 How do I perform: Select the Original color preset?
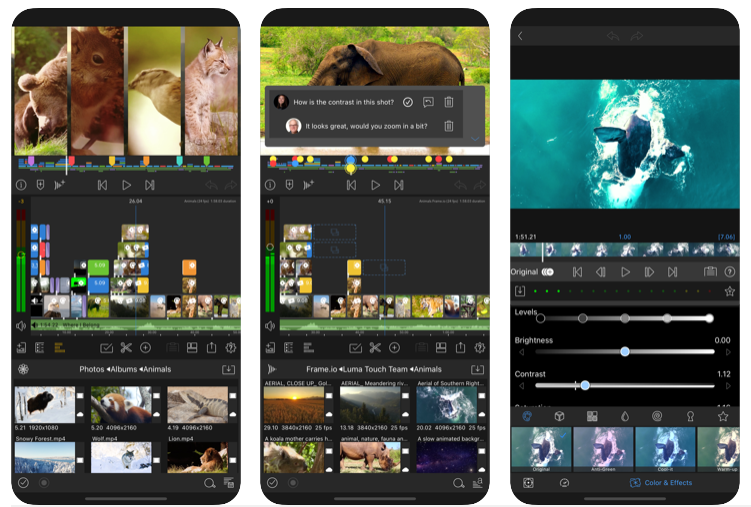point(541,449)
